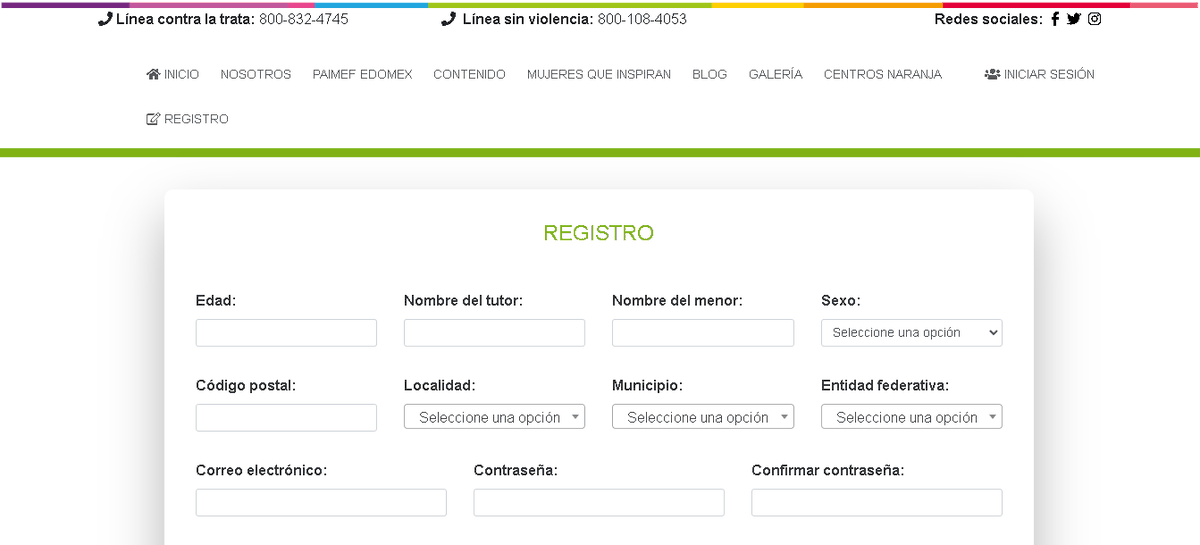Click the Redes sociales label
This screenshot has height=545, width=1200.
click(x=988, y=19)
